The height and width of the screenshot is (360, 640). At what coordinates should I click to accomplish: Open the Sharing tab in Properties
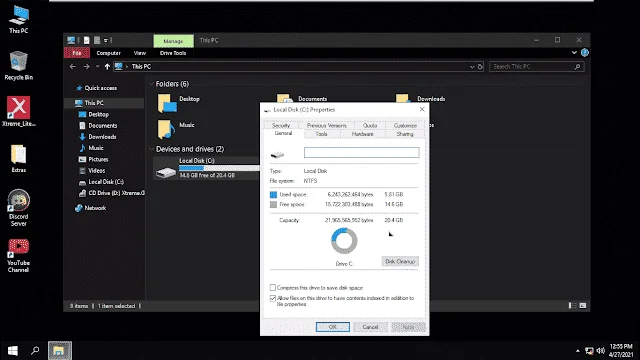click(x=404, y=134)
